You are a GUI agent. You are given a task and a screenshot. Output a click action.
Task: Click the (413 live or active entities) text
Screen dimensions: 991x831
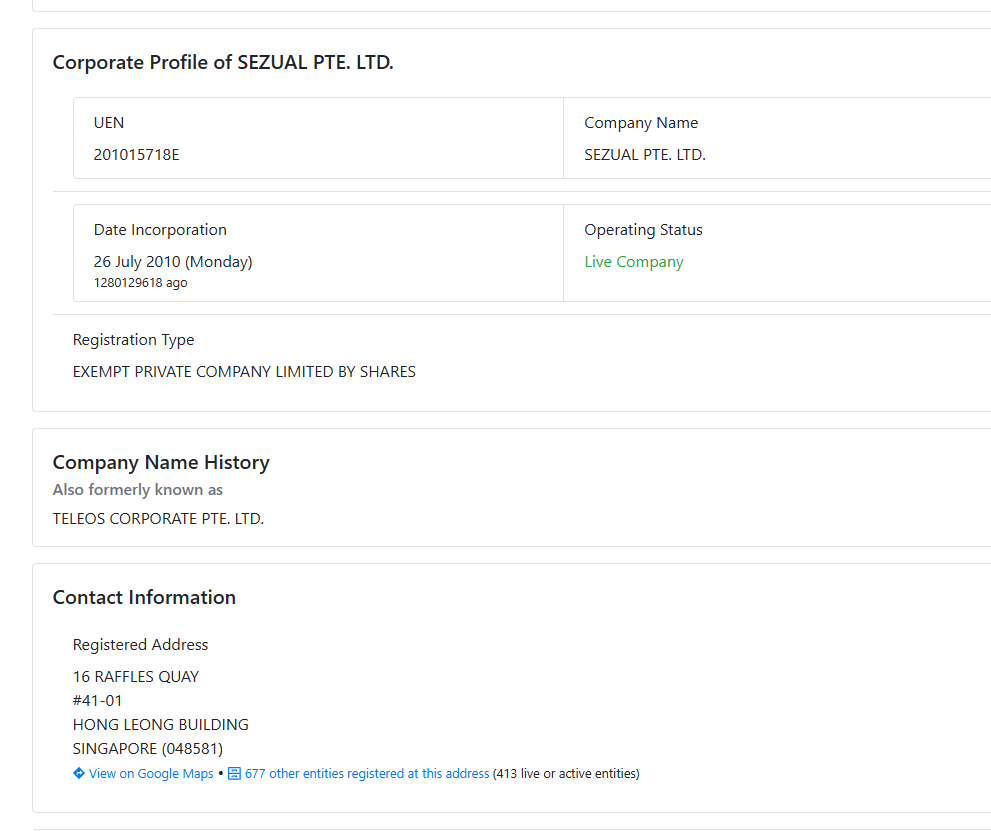(566, 773)
